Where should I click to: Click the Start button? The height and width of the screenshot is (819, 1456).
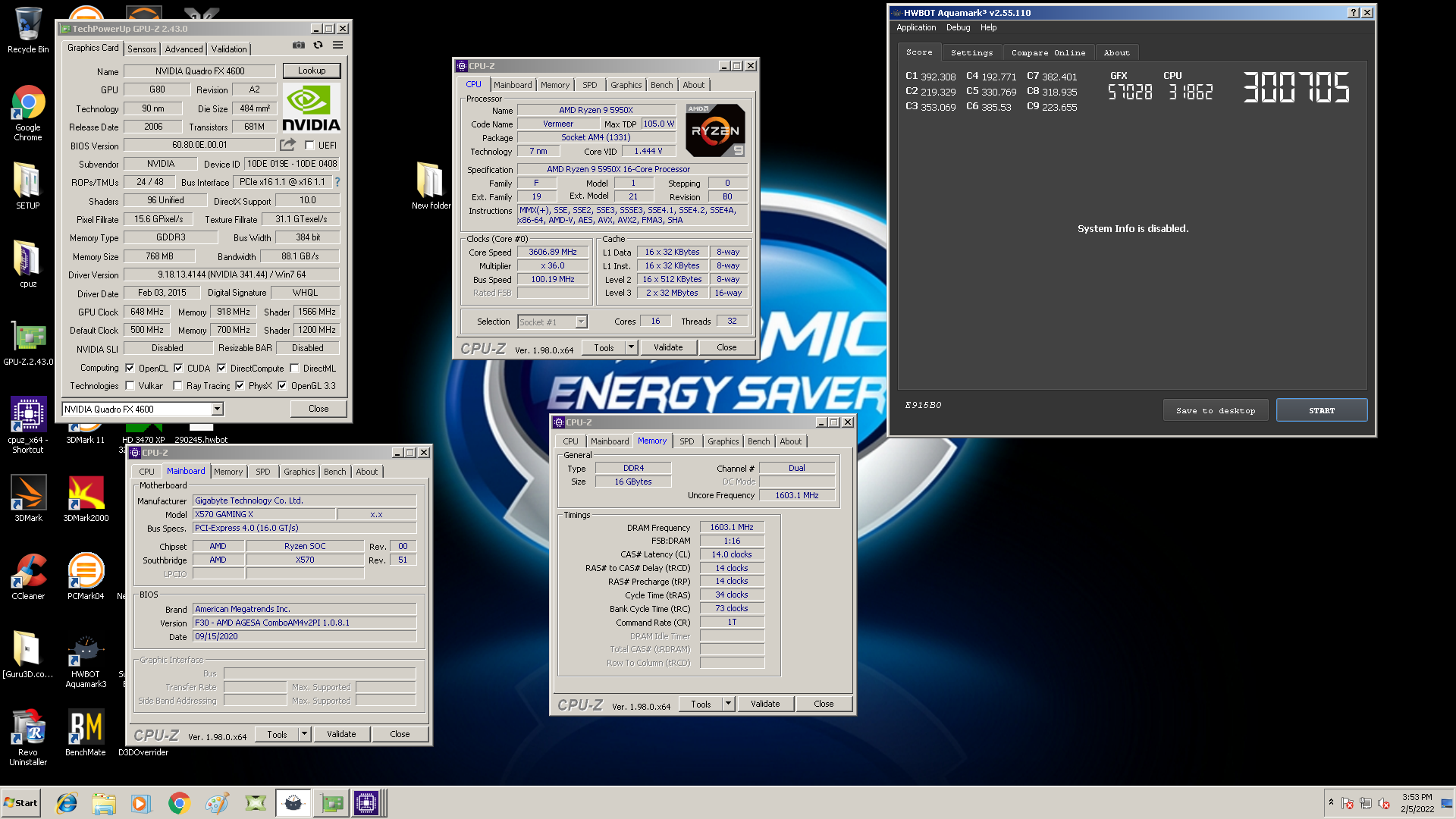click(x=21, y=803)
